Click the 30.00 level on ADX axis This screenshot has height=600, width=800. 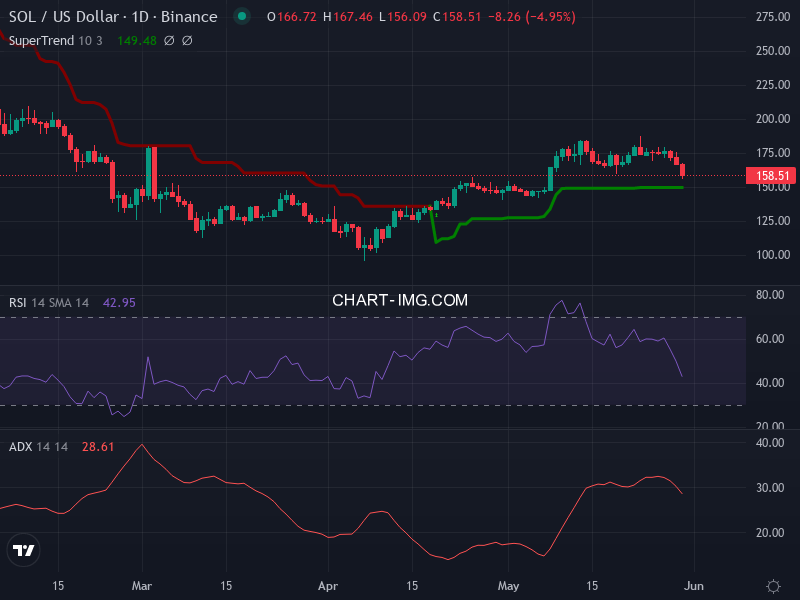click(770, 488)
